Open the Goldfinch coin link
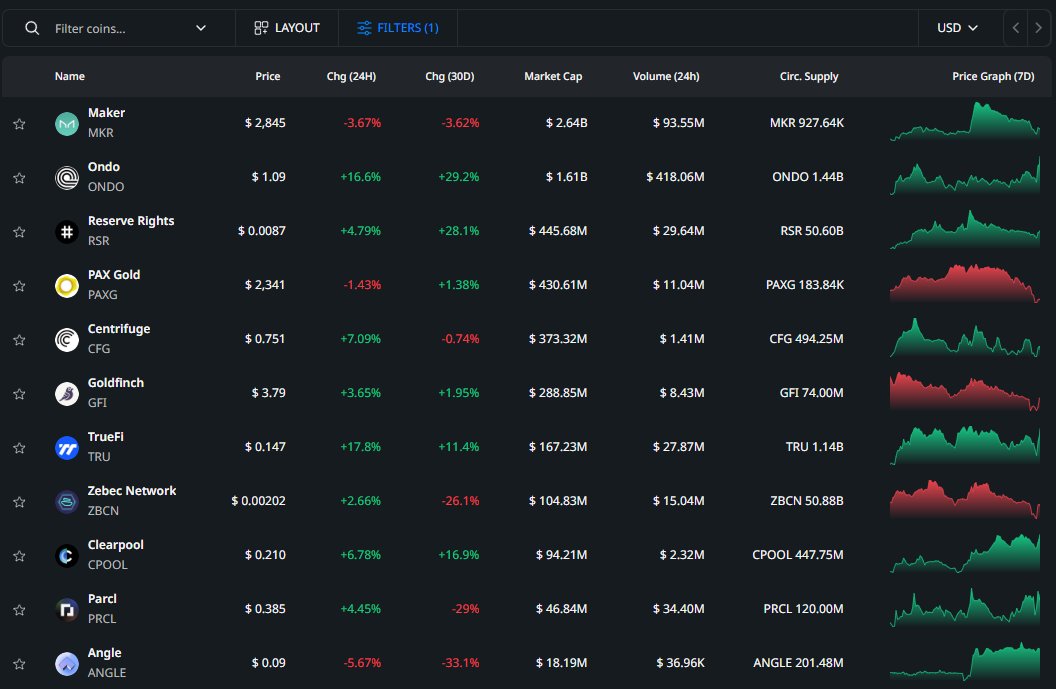1056x689 pixels. pos(116,383)
